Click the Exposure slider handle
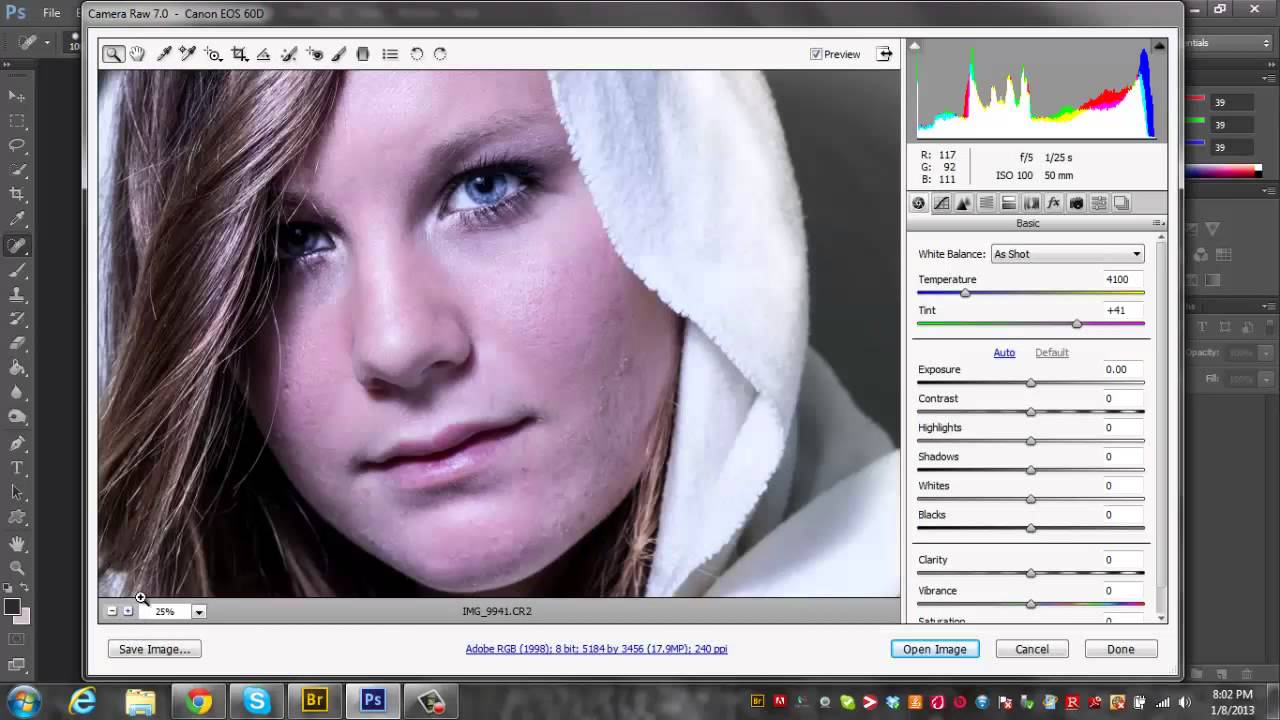1280x720 pixels. coord(1031,383)
